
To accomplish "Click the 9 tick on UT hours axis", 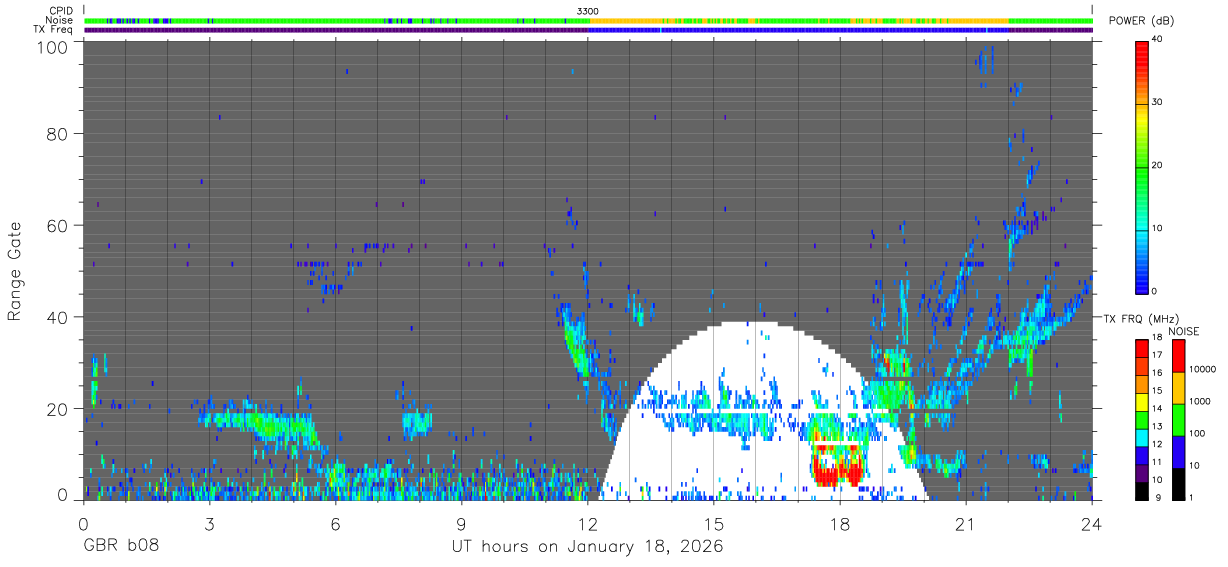I will coord(461,524).
